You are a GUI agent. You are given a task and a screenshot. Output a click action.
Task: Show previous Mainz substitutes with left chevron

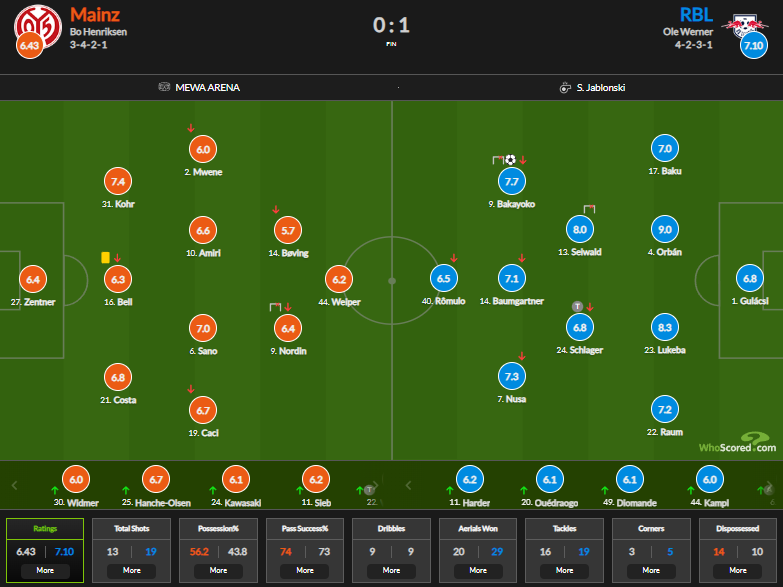point(14,486)
